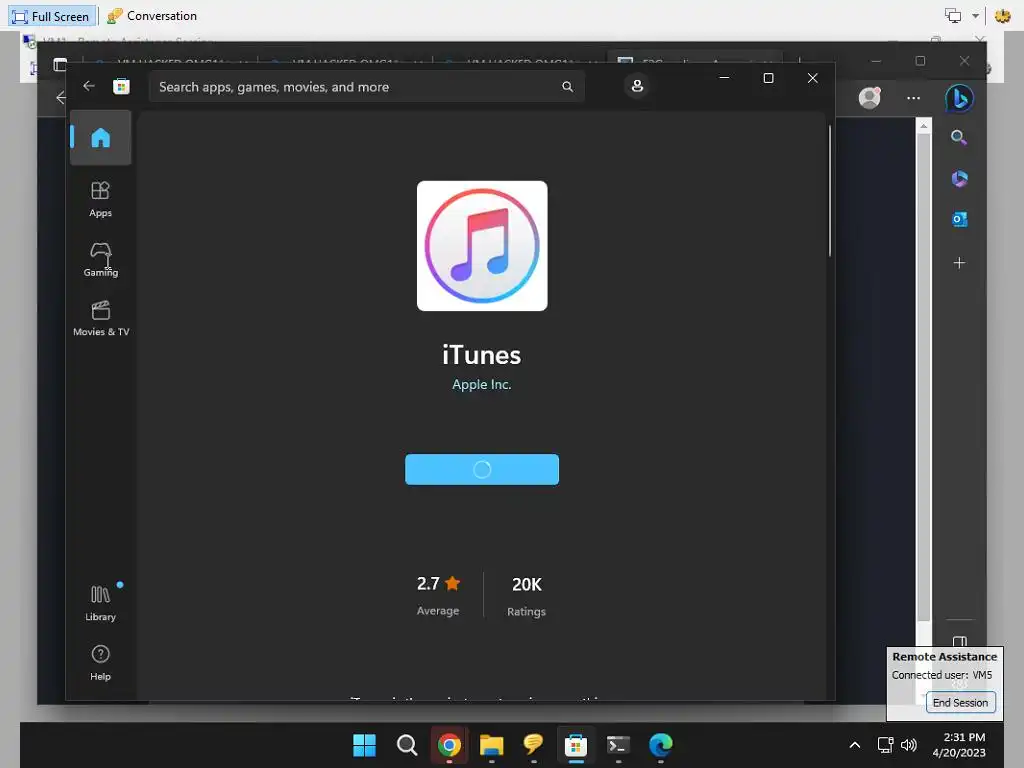Click the Edge window vertical scrollbar
Screen dimensions: 1024x768
[923, 377]
